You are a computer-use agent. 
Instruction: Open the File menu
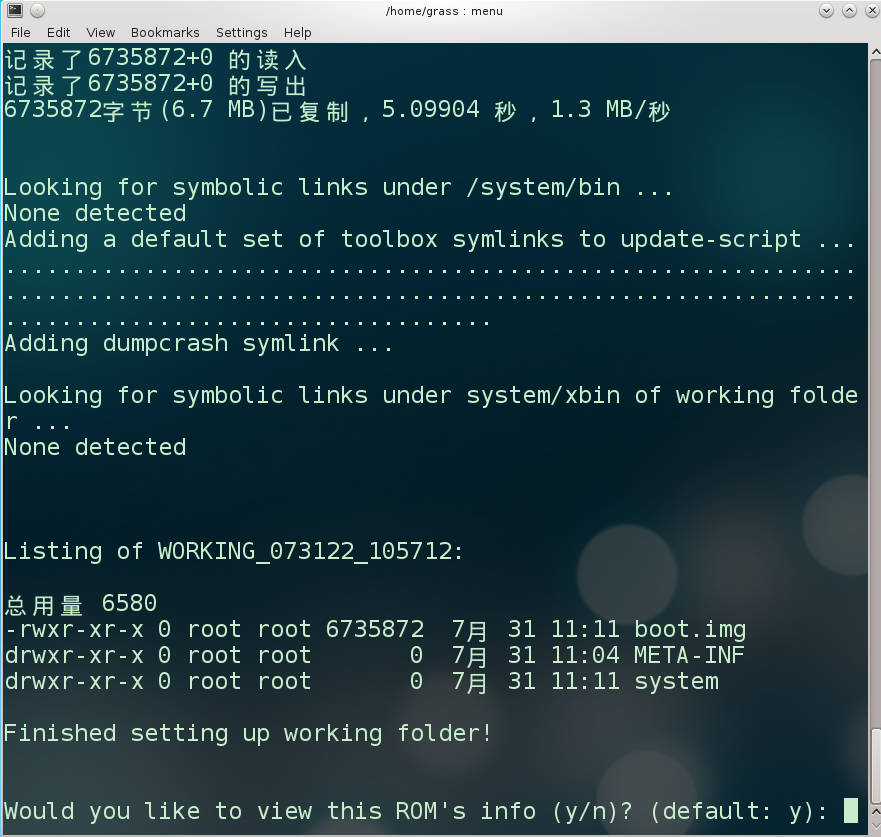pos(20,32)
